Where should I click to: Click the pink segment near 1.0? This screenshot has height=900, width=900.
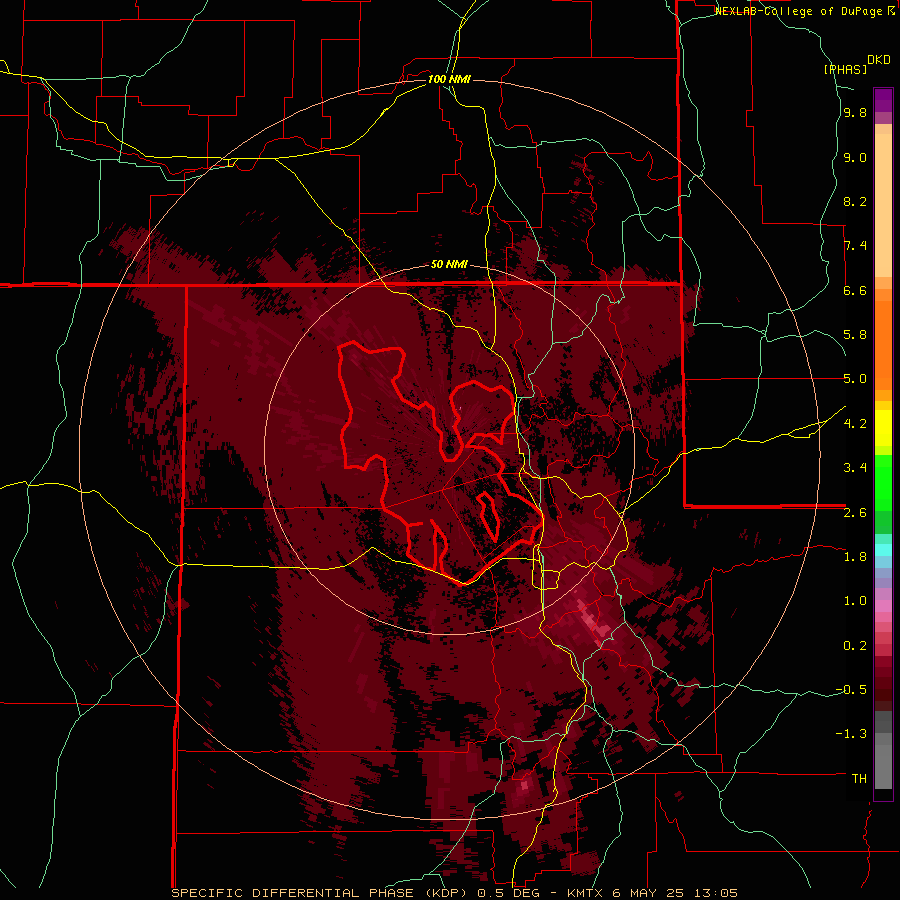pyautogui.click(x=883, y=606)
